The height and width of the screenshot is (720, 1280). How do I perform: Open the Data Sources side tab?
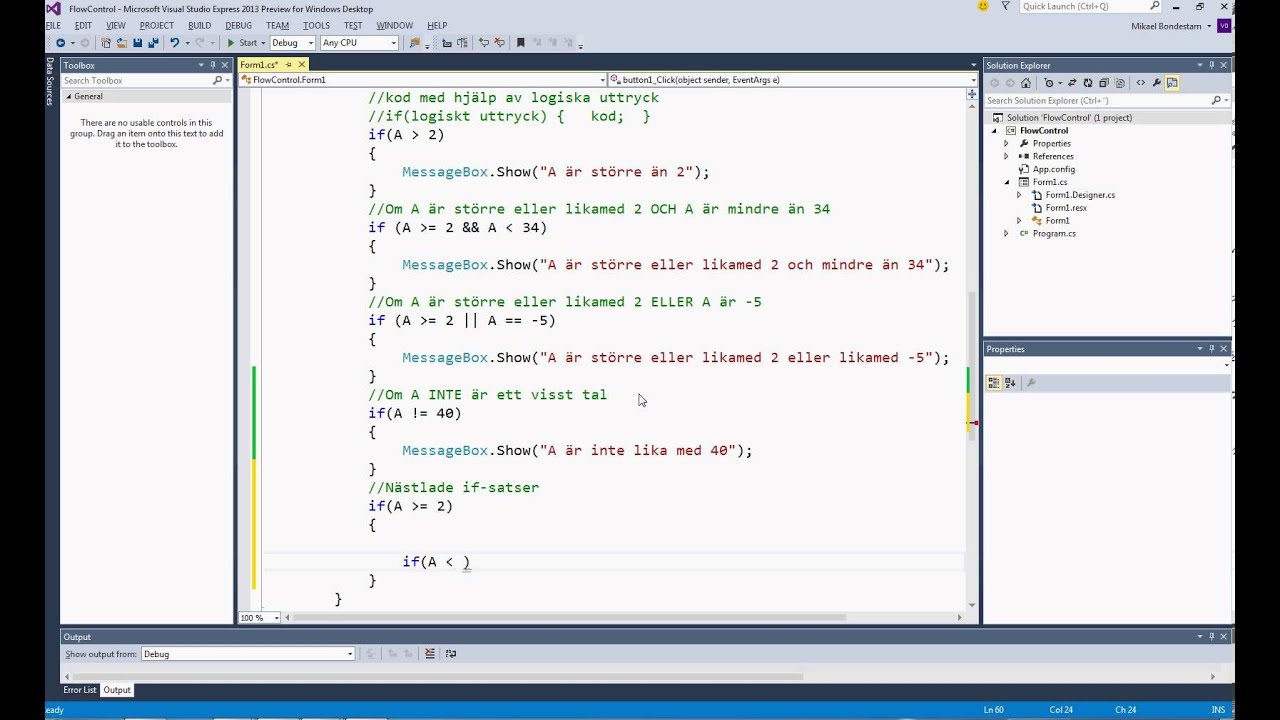pyautogui.click(x=49, y=81)
